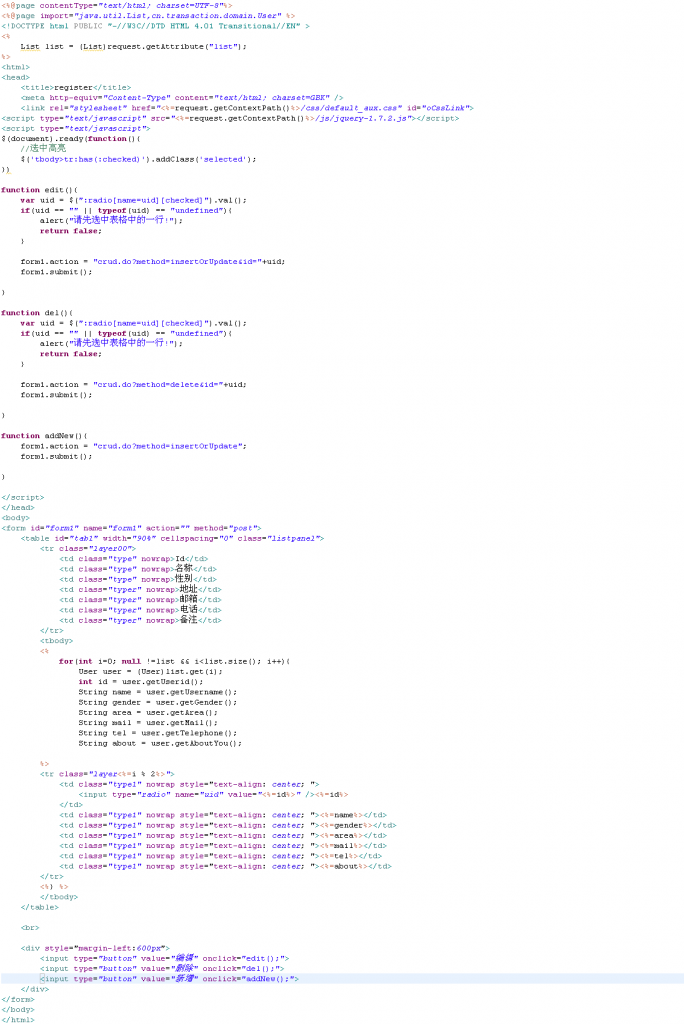
Task: Click the String mail = user.getMail() line
Action: [x=148, y=722]
